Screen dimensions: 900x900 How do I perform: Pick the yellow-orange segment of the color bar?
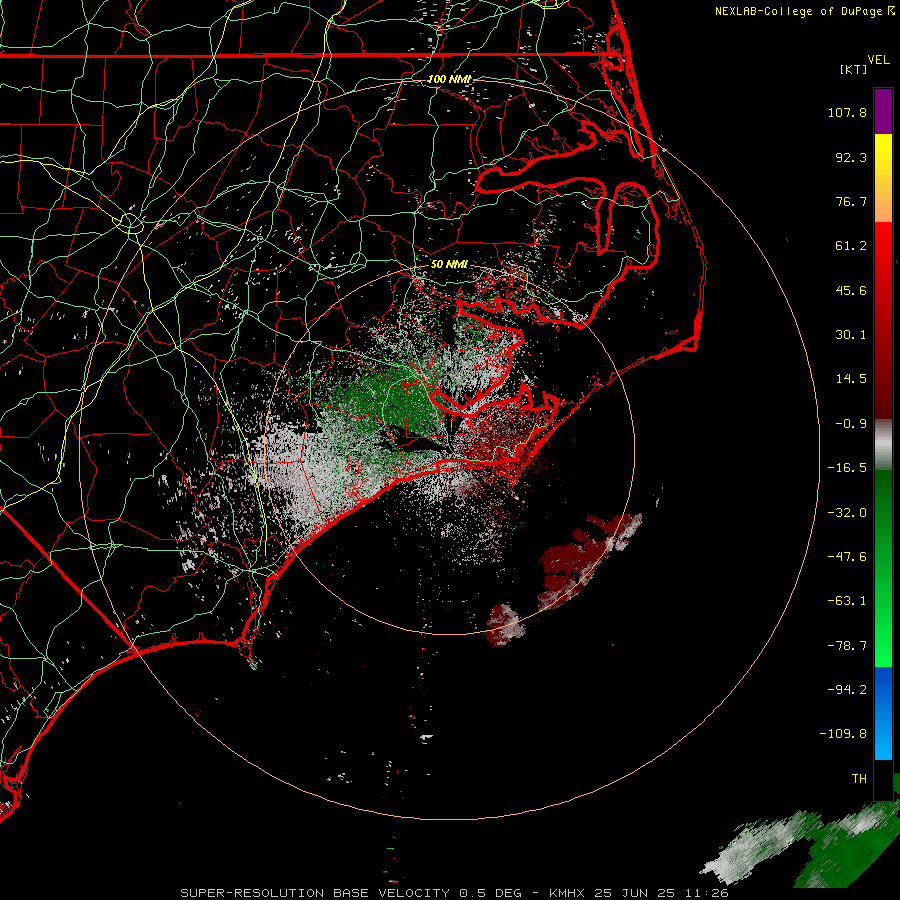[883, 178]
